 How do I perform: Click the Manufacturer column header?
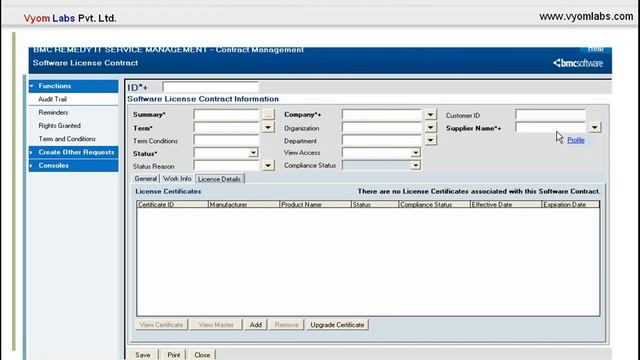pos(244,204)
